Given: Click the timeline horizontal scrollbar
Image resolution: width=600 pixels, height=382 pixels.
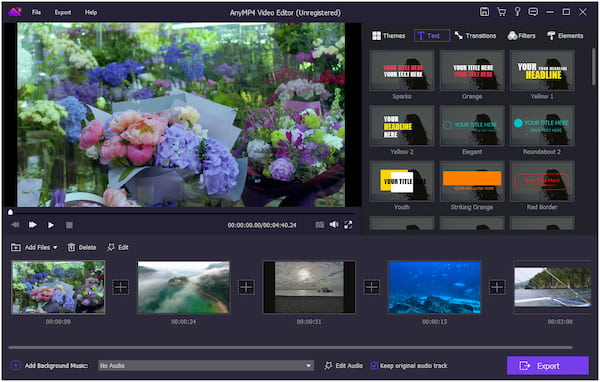Looking at the screenshot, I should [290, 348].
